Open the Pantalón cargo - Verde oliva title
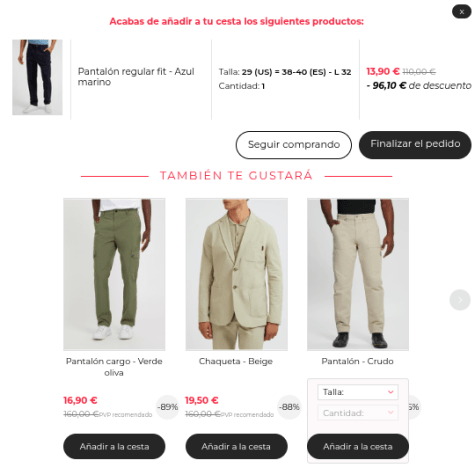475x475 pixels. [x=114, y=367]
